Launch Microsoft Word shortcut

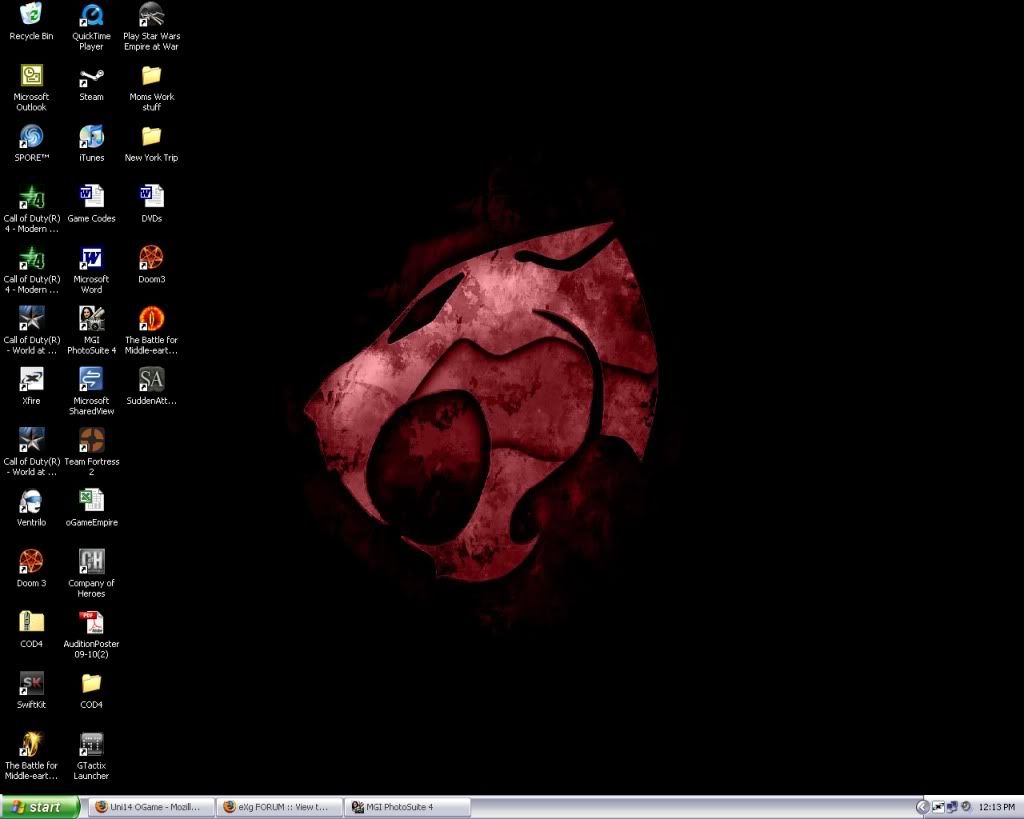pos(91,257)
